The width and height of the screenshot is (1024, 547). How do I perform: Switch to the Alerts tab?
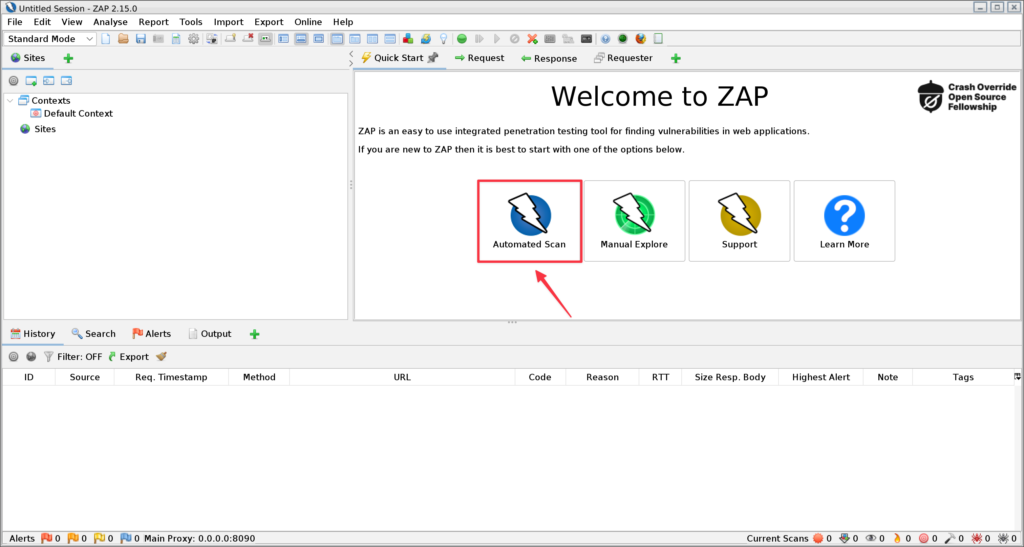pyautogui.click(x=151, y=334)
